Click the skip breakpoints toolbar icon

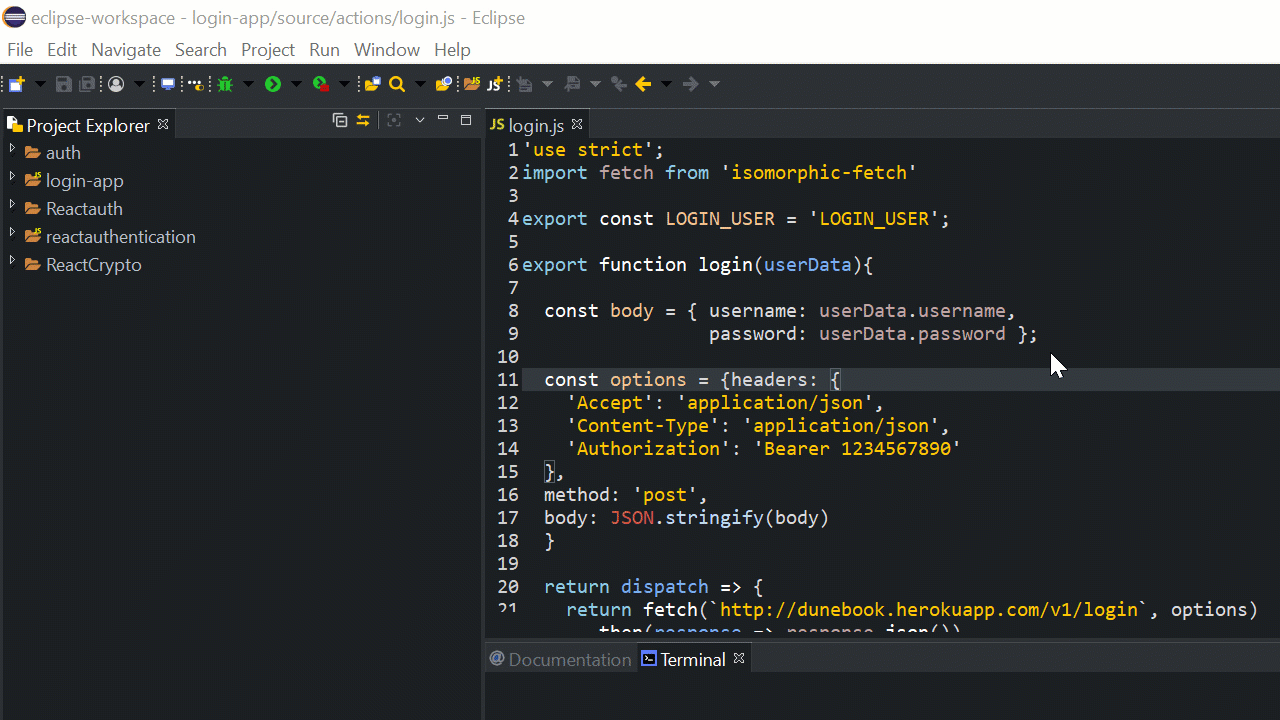(195, 84)
